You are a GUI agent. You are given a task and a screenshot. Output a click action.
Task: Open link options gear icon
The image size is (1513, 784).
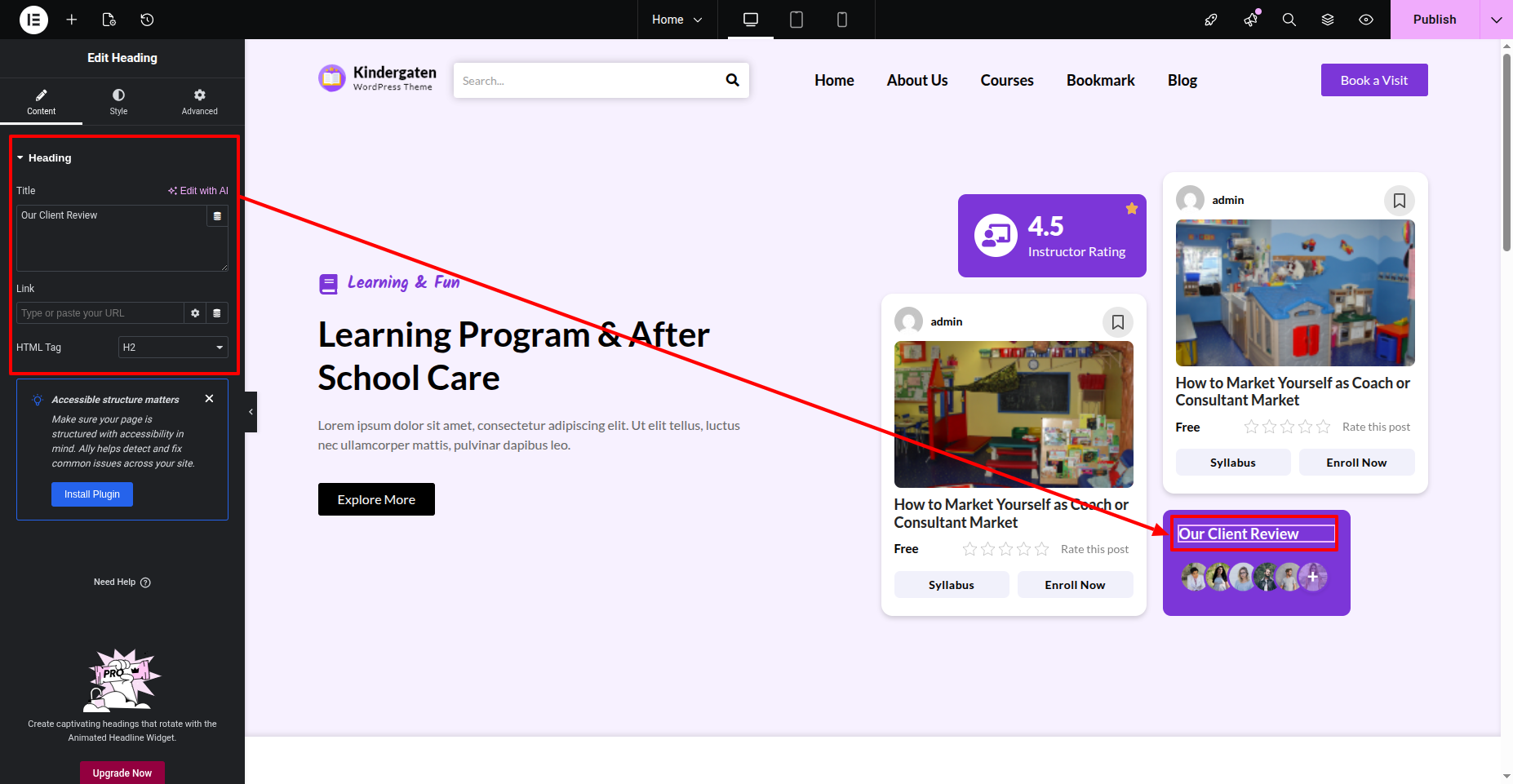click(195, 313)
